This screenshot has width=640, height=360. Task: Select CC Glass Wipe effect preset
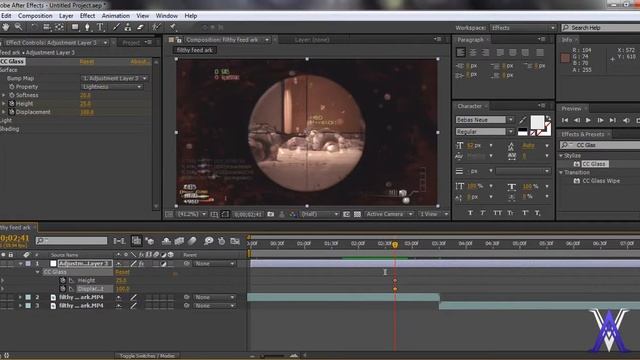601,180
